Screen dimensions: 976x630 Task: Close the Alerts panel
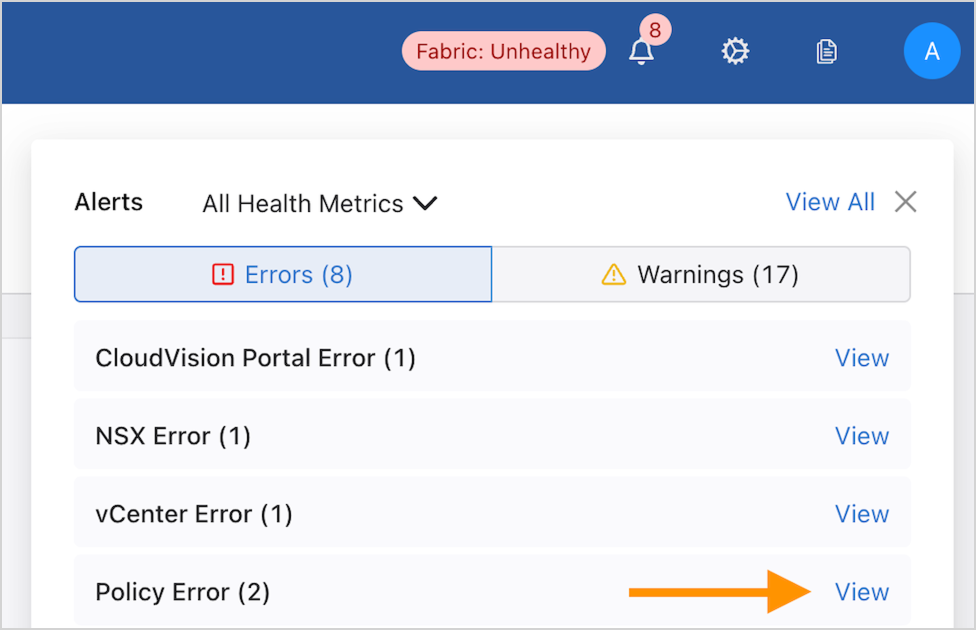905,202
